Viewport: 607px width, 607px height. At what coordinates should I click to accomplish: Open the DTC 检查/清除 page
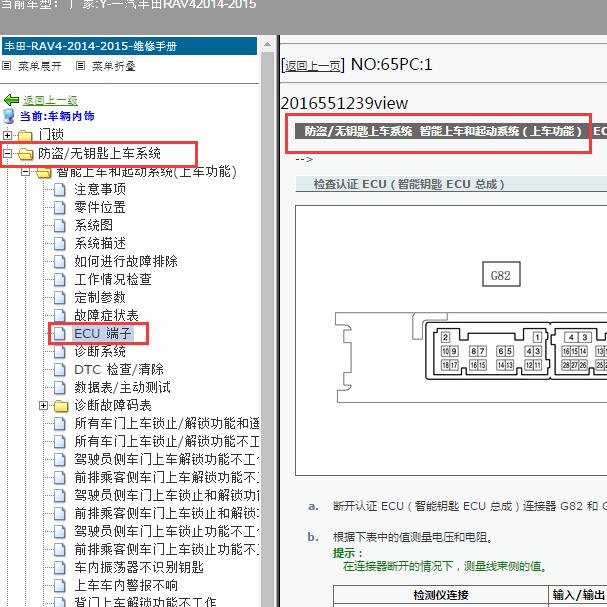point(119,369)
